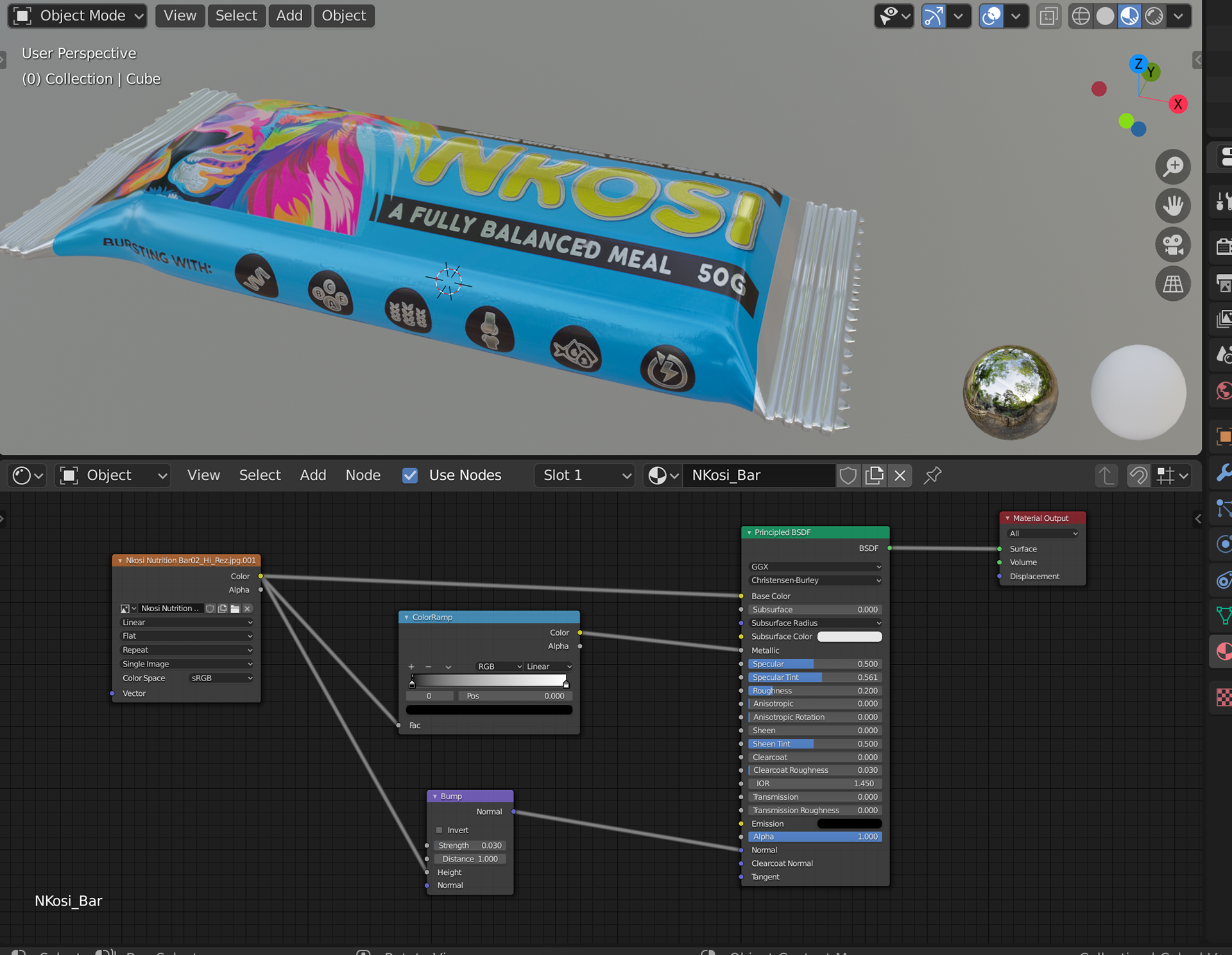Image resolution: width=1232 pixels, height=955 pixels.
Task: Toggle X-ray mode in viewport header
Action: click(x=1048, y=16)
